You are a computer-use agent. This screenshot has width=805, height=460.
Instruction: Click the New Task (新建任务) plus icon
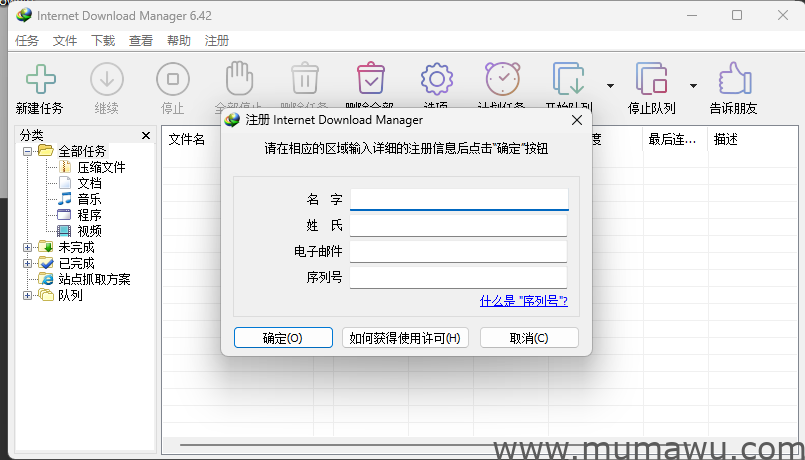click(x=41, y=79)
